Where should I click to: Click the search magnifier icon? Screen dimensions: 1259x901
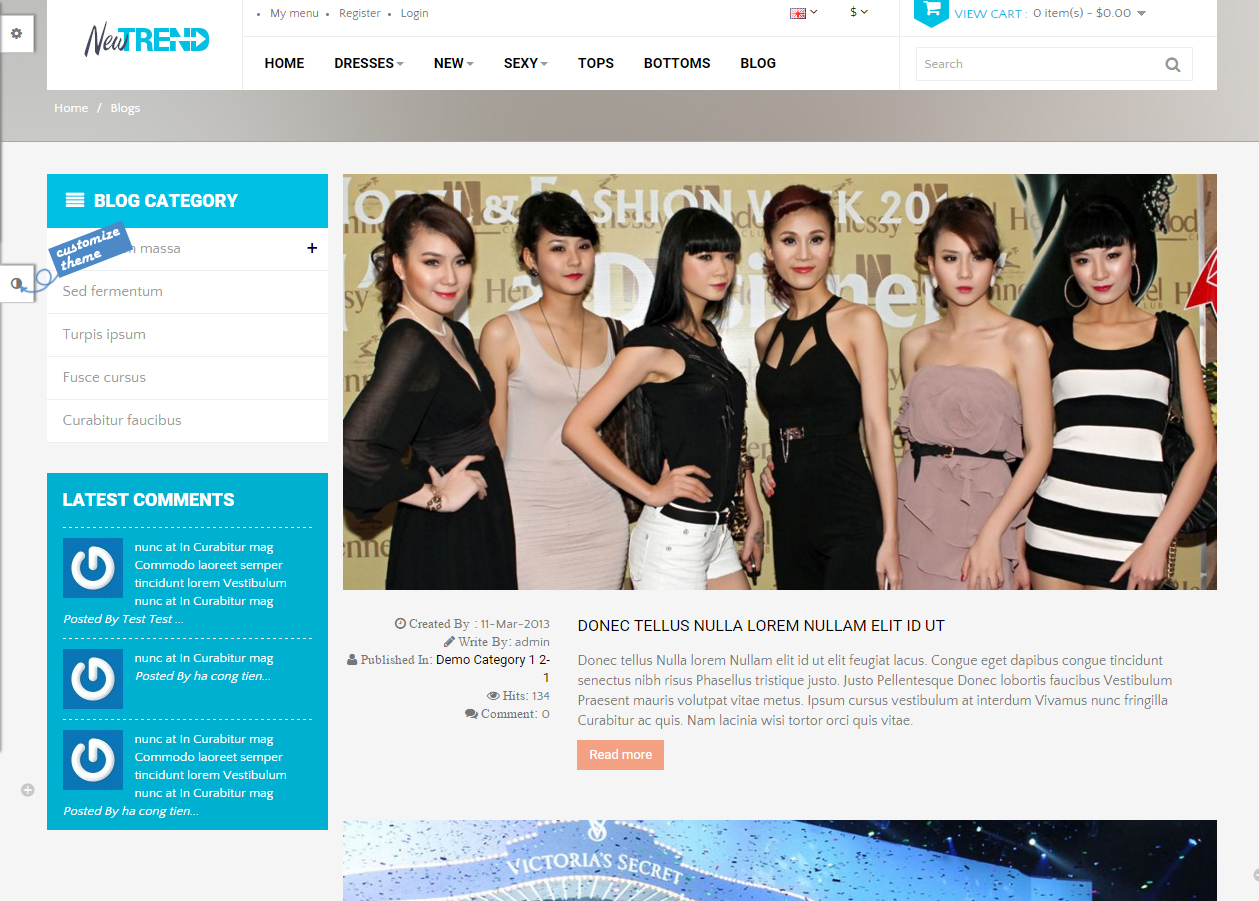click(x=1172, y=65)
